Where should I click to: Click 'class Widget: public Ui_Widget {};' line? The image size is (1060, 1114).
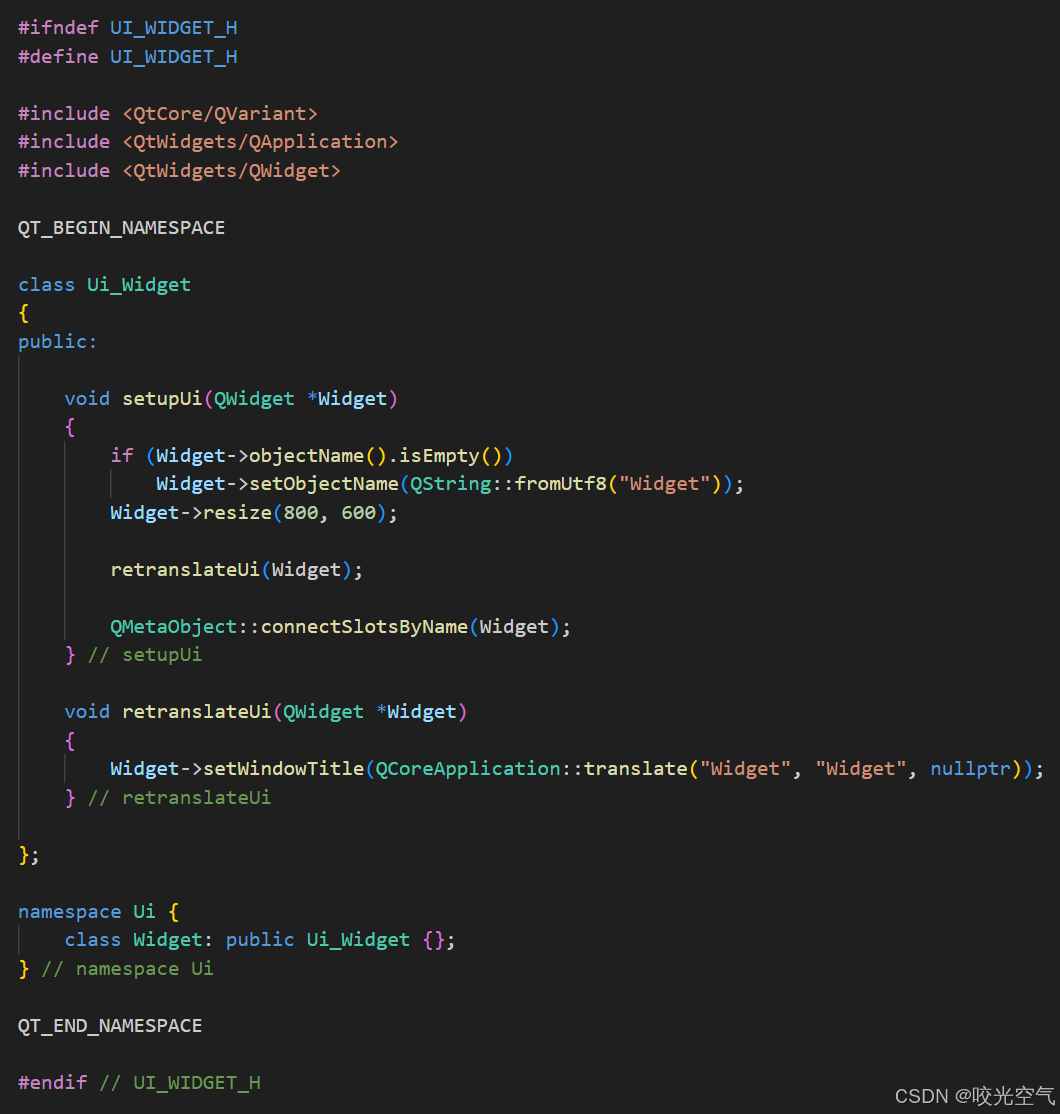pyautogui.click(x=260, y=940)
